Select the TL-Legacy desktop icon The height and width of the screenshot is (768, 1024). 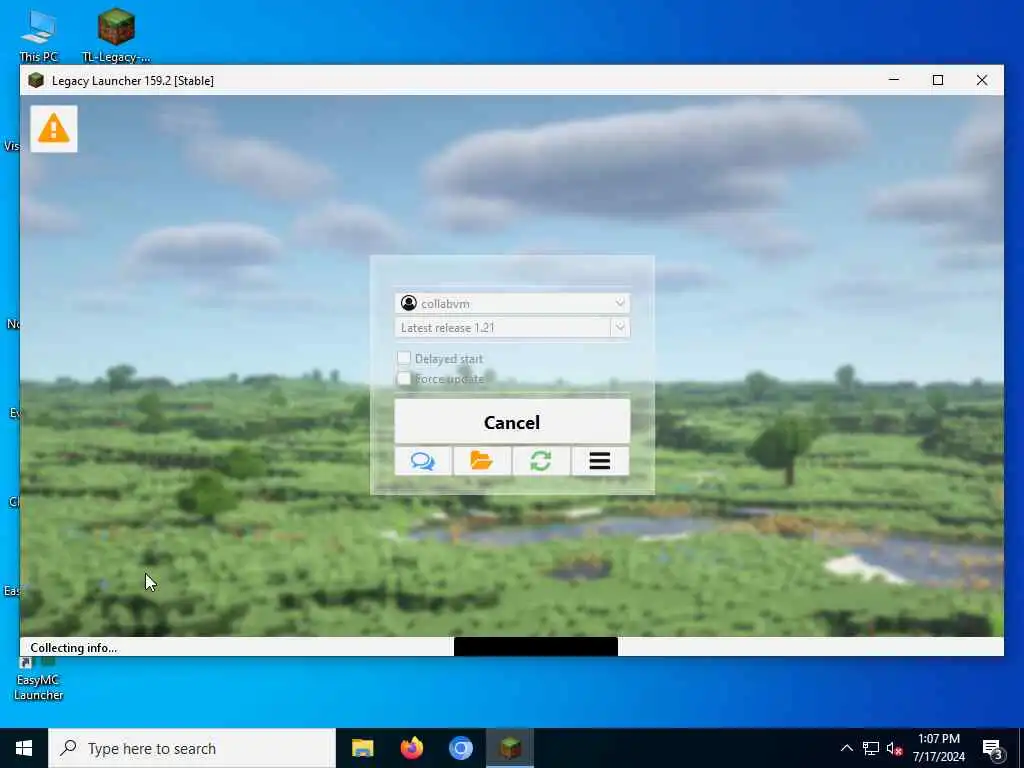pos(116,36)
